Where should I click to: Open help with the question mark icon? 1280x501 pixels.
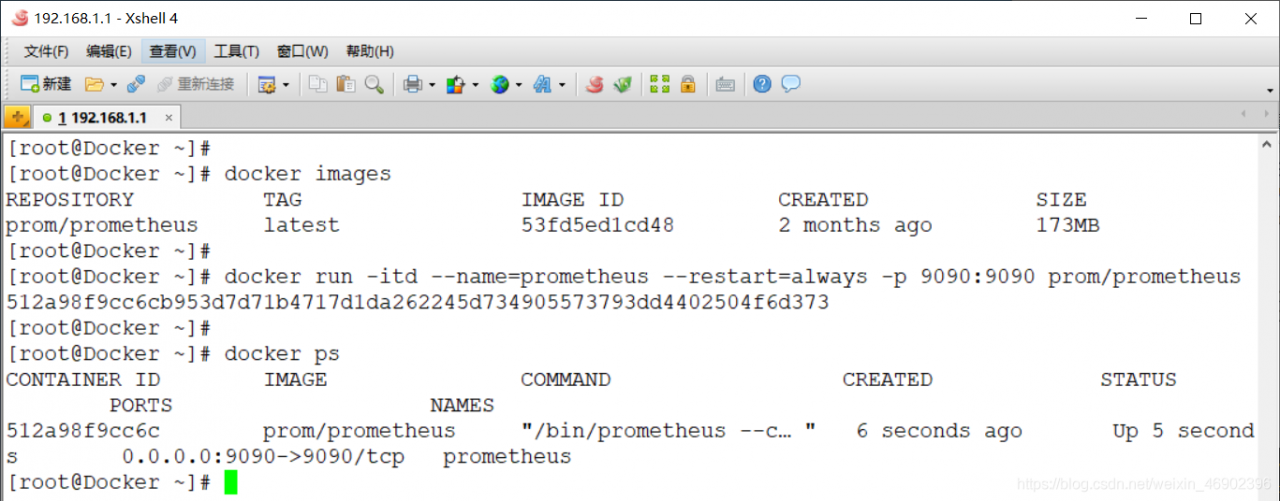coord(762,84)
